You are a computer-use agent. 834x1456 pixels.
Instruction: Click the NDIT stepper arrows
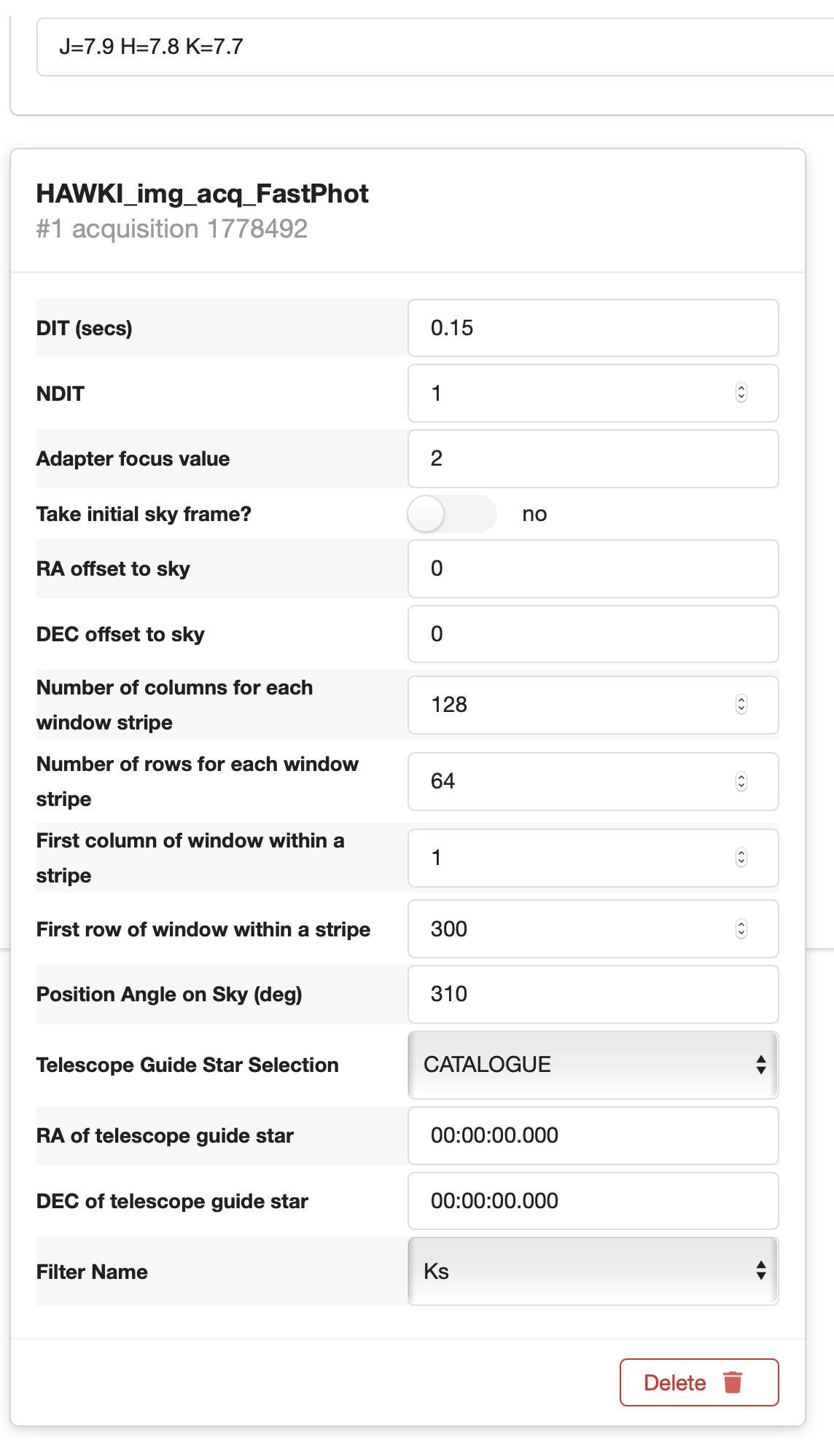[x=741, y=393]
